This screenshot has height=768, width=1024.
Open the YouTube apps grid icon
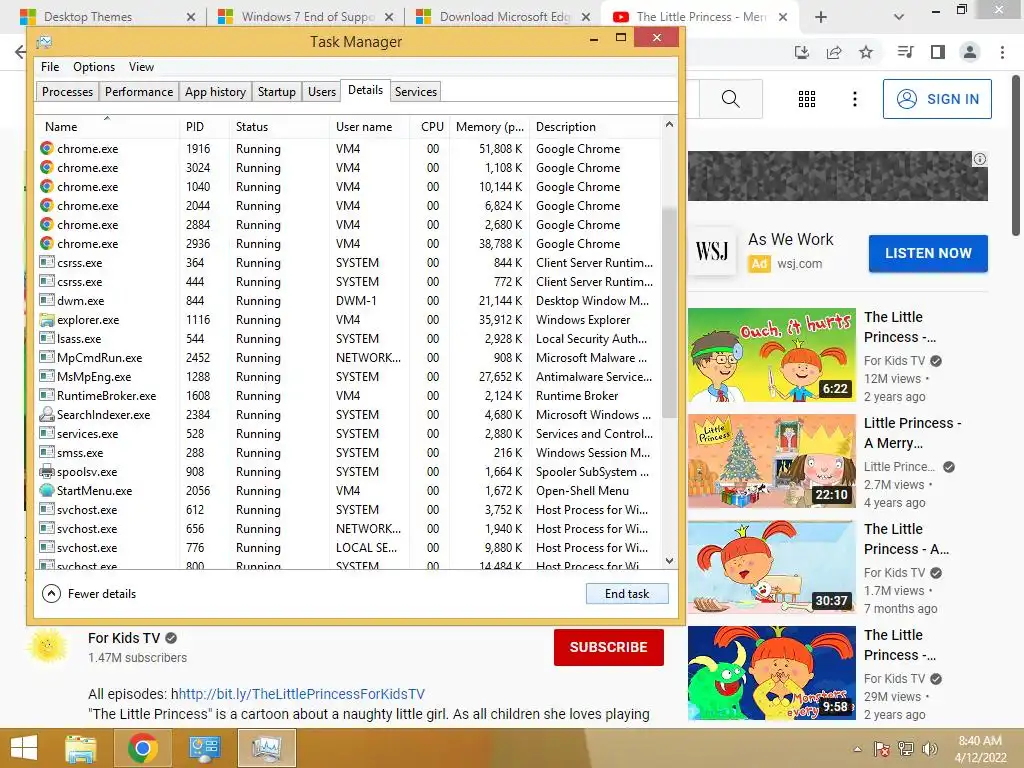point(807,99)
